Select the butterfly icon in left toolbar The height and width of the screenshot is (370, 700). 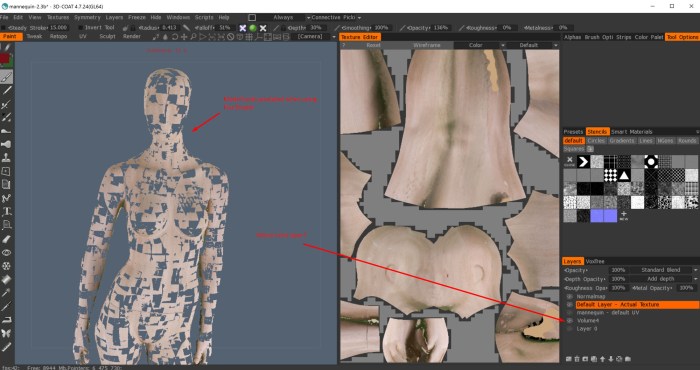point(6,333)
